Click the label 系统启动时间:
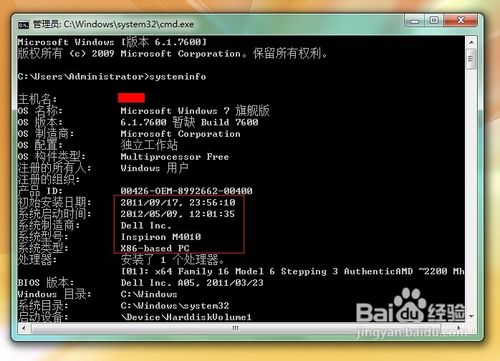500x361 pixels. click(54, 214)
